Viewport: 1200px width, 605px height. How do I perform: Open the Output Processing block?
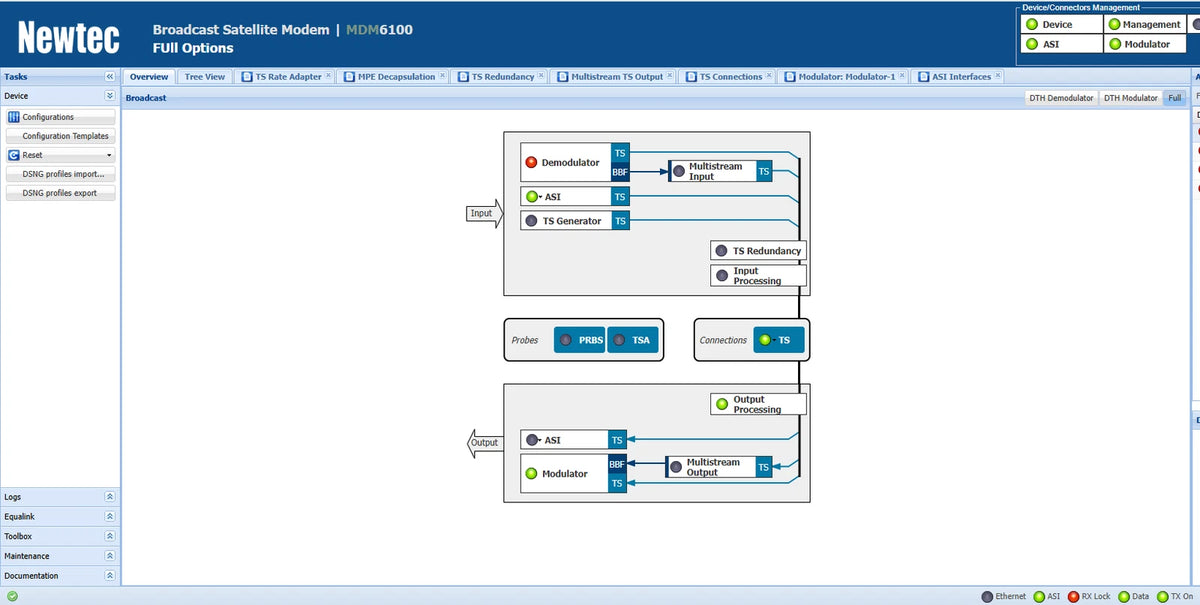point(758,404)
